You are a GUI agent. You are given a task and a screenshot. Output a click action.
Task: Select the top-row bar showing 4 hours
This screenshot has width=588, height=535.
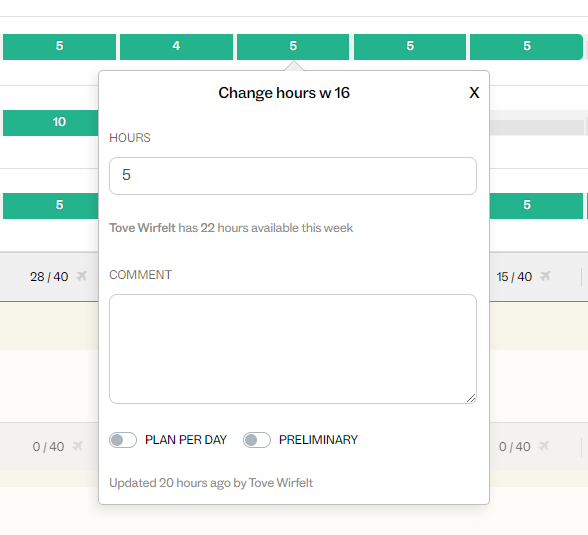[x=176, y=46]
